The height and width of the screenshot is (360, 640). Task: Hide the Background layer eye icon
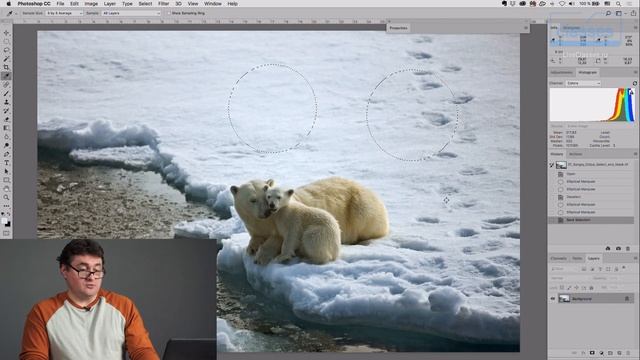(x=553, y=299)
